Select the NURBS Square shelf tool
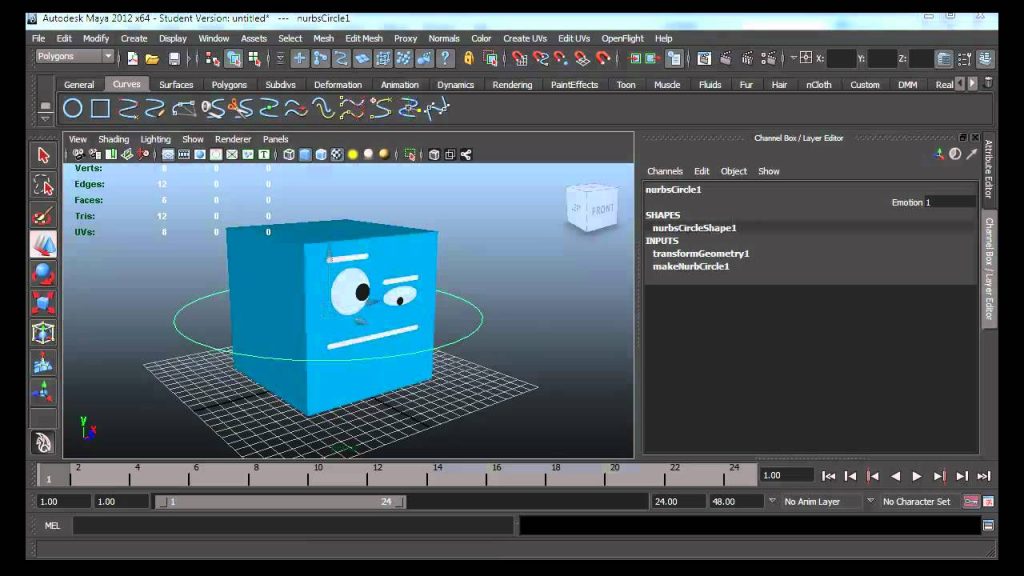The width and height of the screenshot is (1024, 576). tap(100, 108)
